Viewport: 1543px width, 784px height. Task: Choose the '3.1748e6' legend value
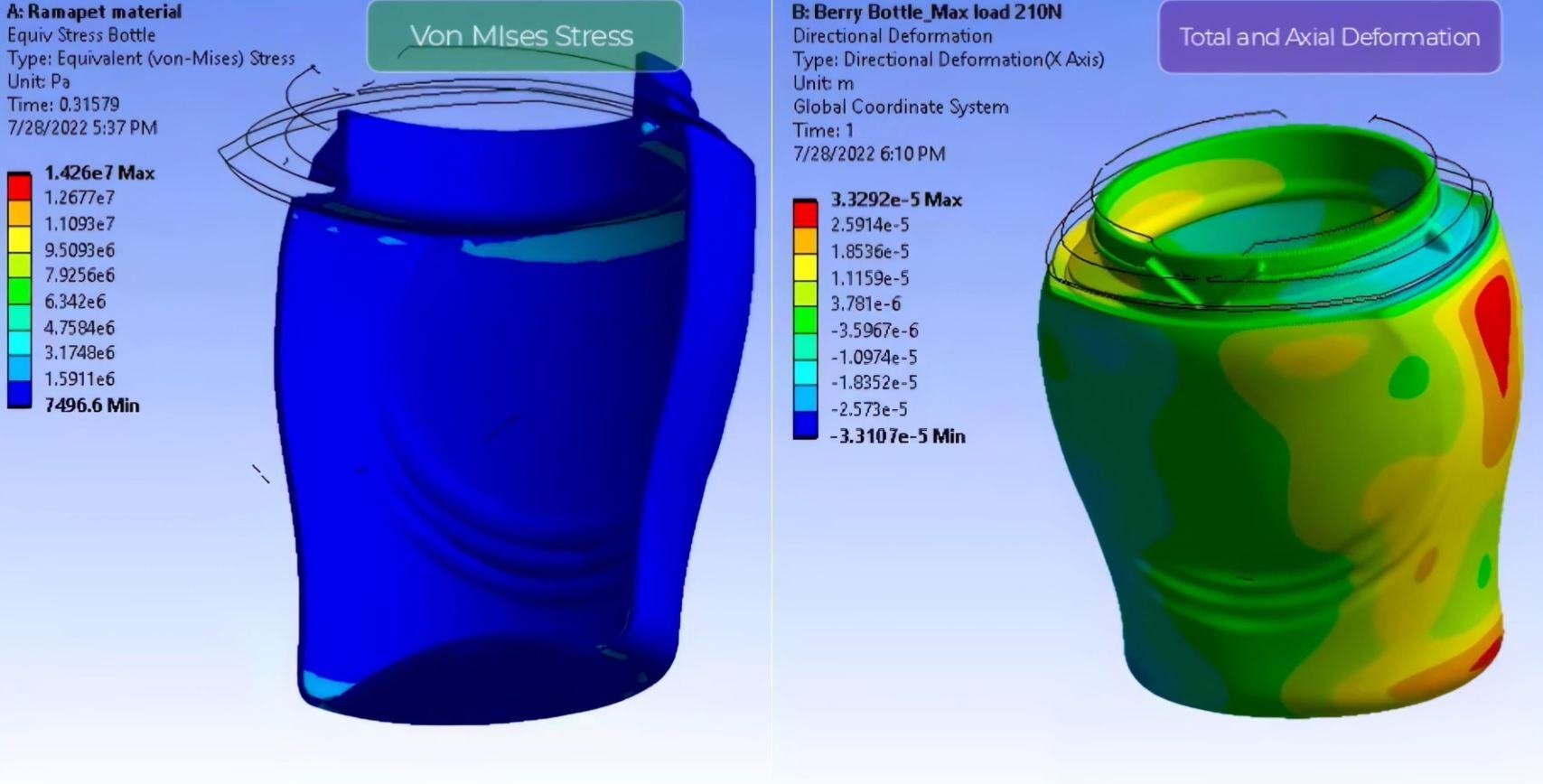pos(79,353)
